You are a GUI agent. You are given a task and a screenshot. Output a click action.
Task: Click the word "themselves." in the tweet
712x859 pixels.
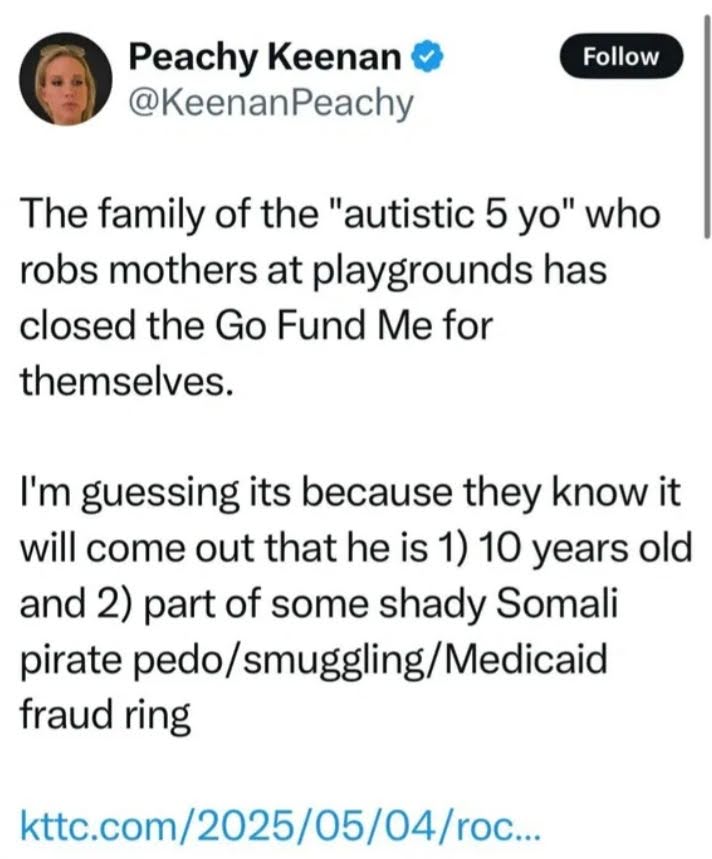[x=126, y=383]
